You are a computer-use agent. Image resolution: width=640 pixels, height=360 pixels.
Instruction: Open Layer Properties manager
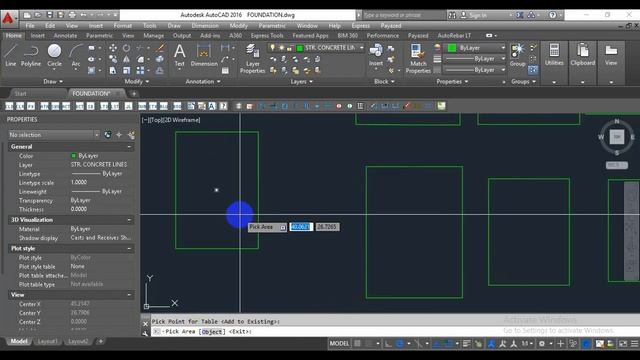pos(252,58)
